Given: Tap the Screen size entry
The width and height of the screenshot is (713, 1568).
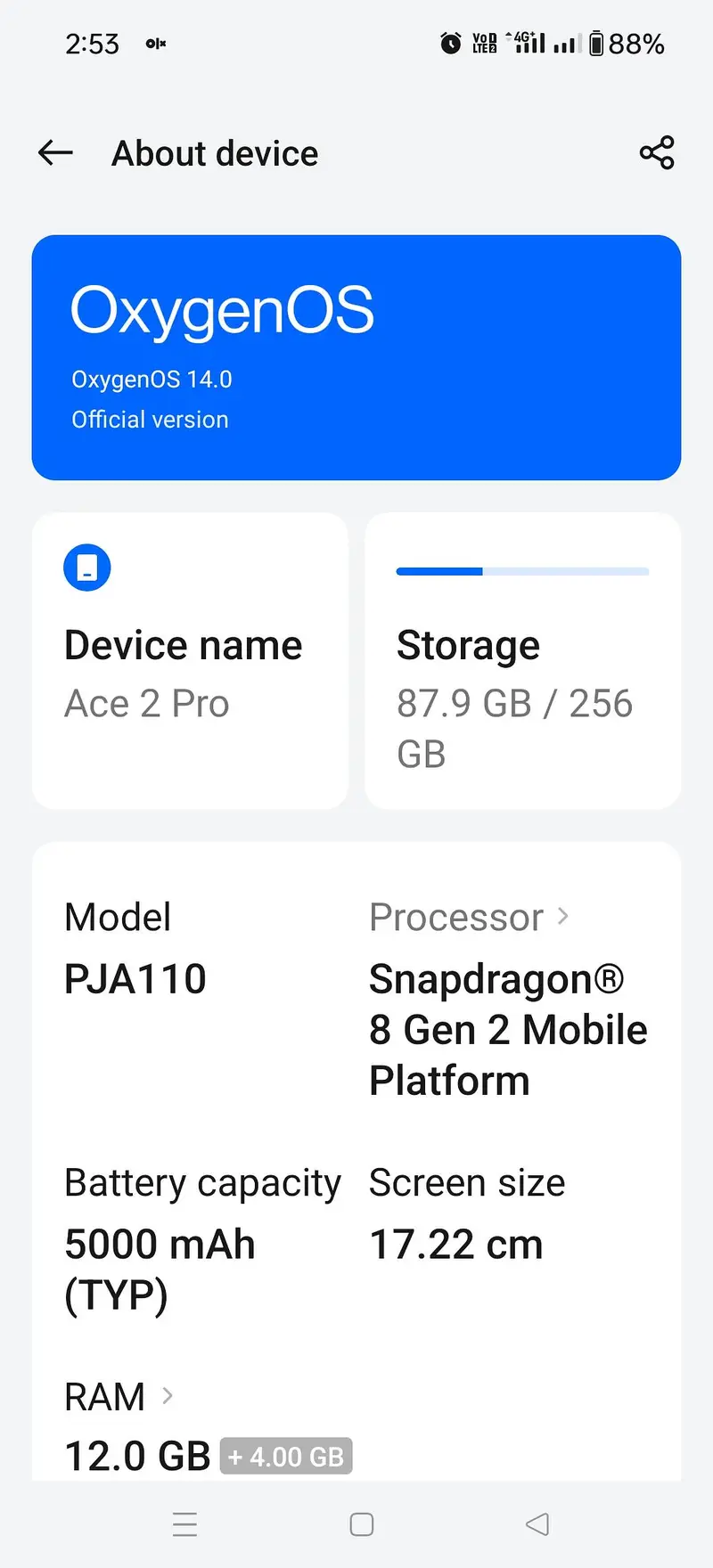Looking at the screenshot, I should point(467,1213).
